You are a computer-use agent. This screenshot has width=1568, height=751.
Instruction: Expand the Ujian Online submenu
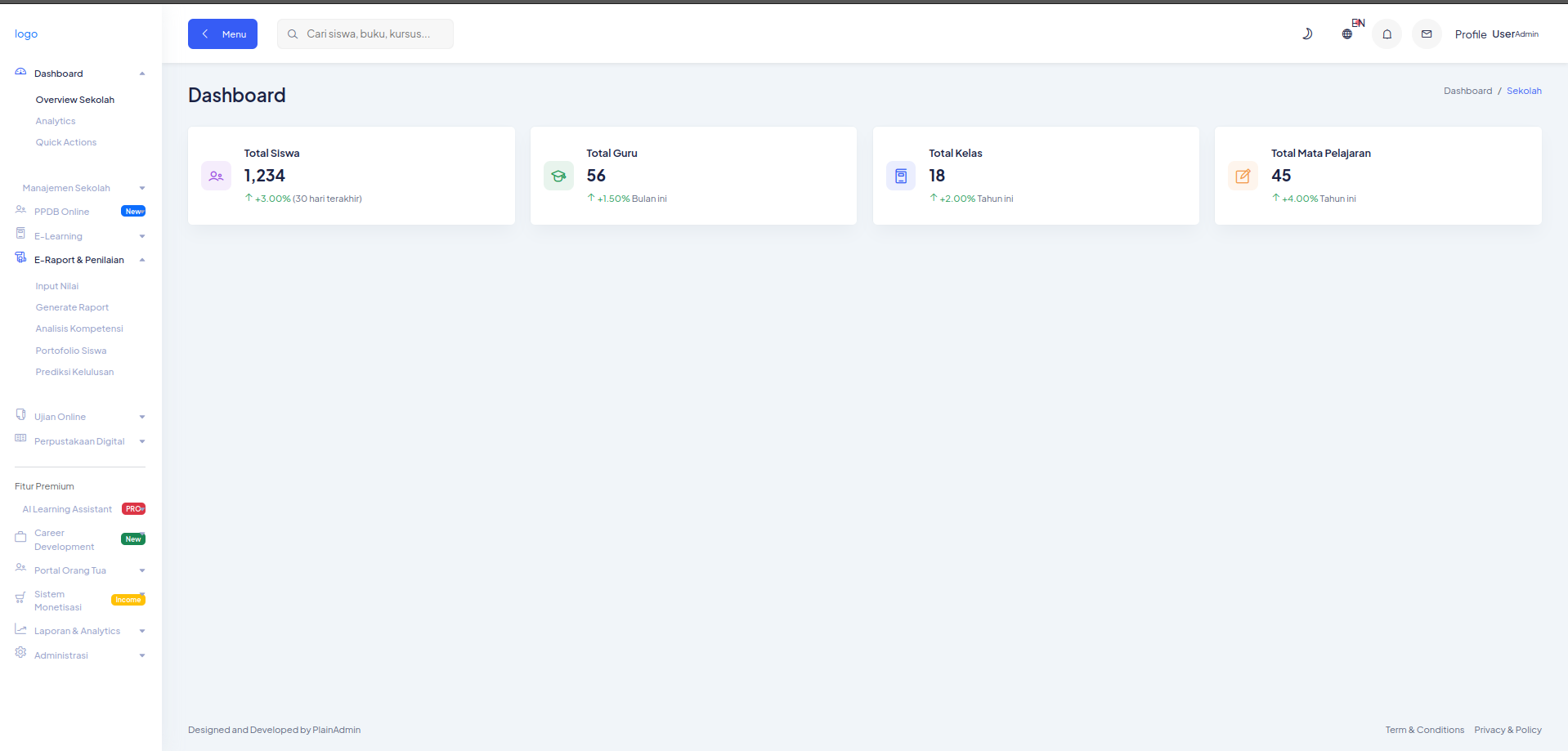coord(80,417)
